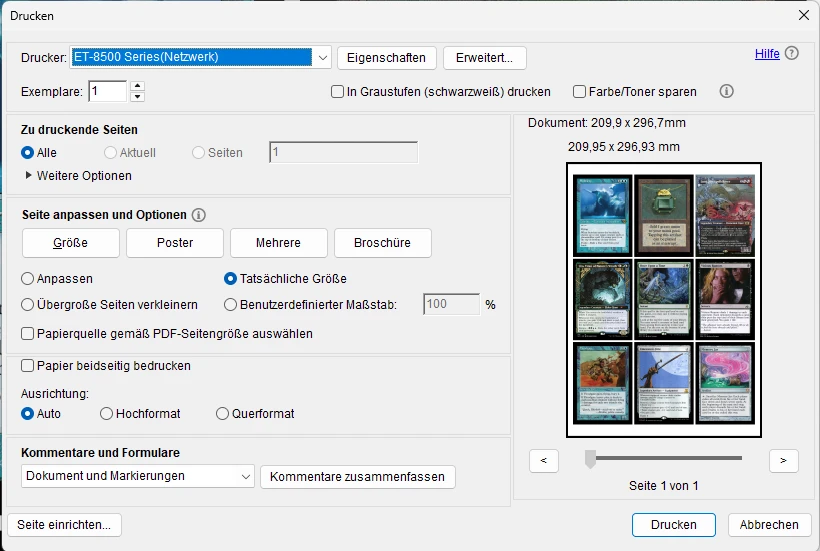Select the Anpassen radio option
Image resolution: width=820 pixels, height=551 pixels.
(27, 279)
